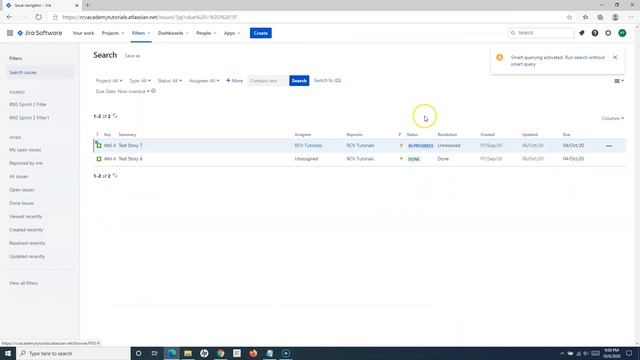Screen dimensions: 640x360
Task: Open Task View on the taskbar
Action: [x=155, y=353]
